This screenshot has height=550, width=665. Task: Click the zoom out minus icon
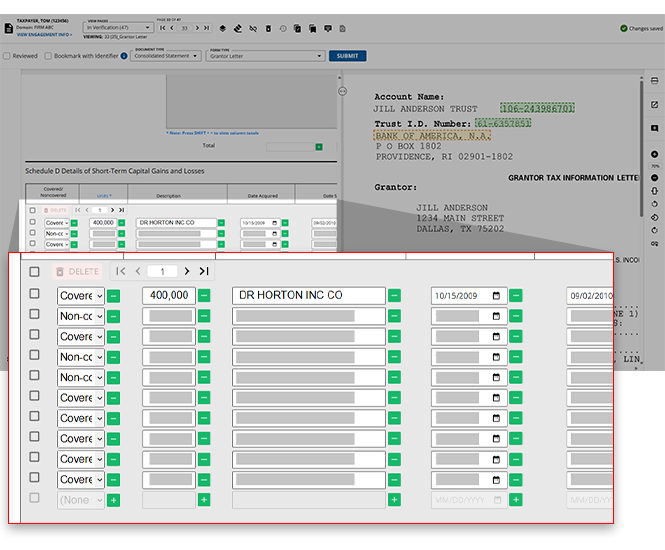click(654, 177)
